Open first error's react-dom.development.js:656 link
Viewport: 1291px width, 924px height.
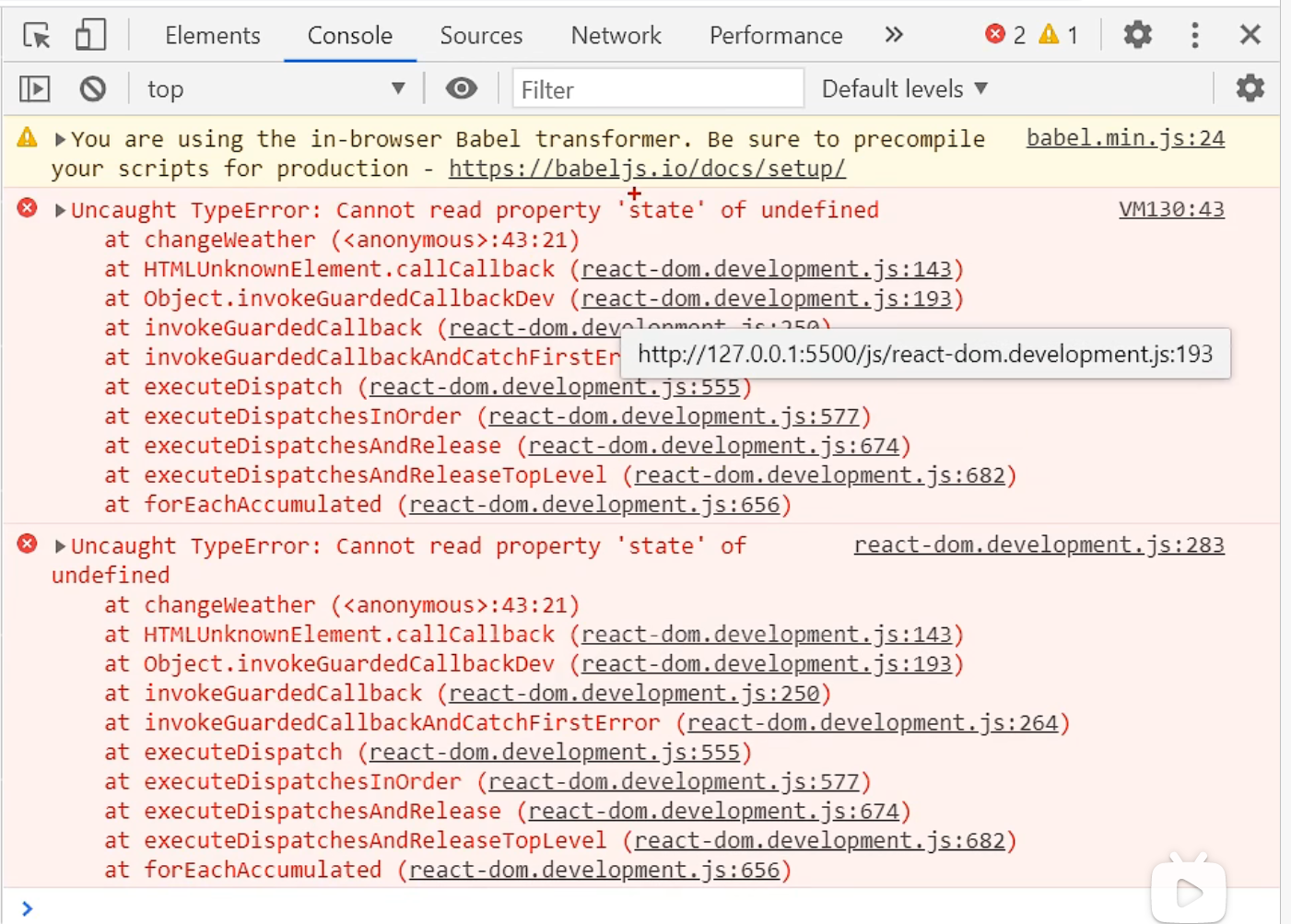594,505
